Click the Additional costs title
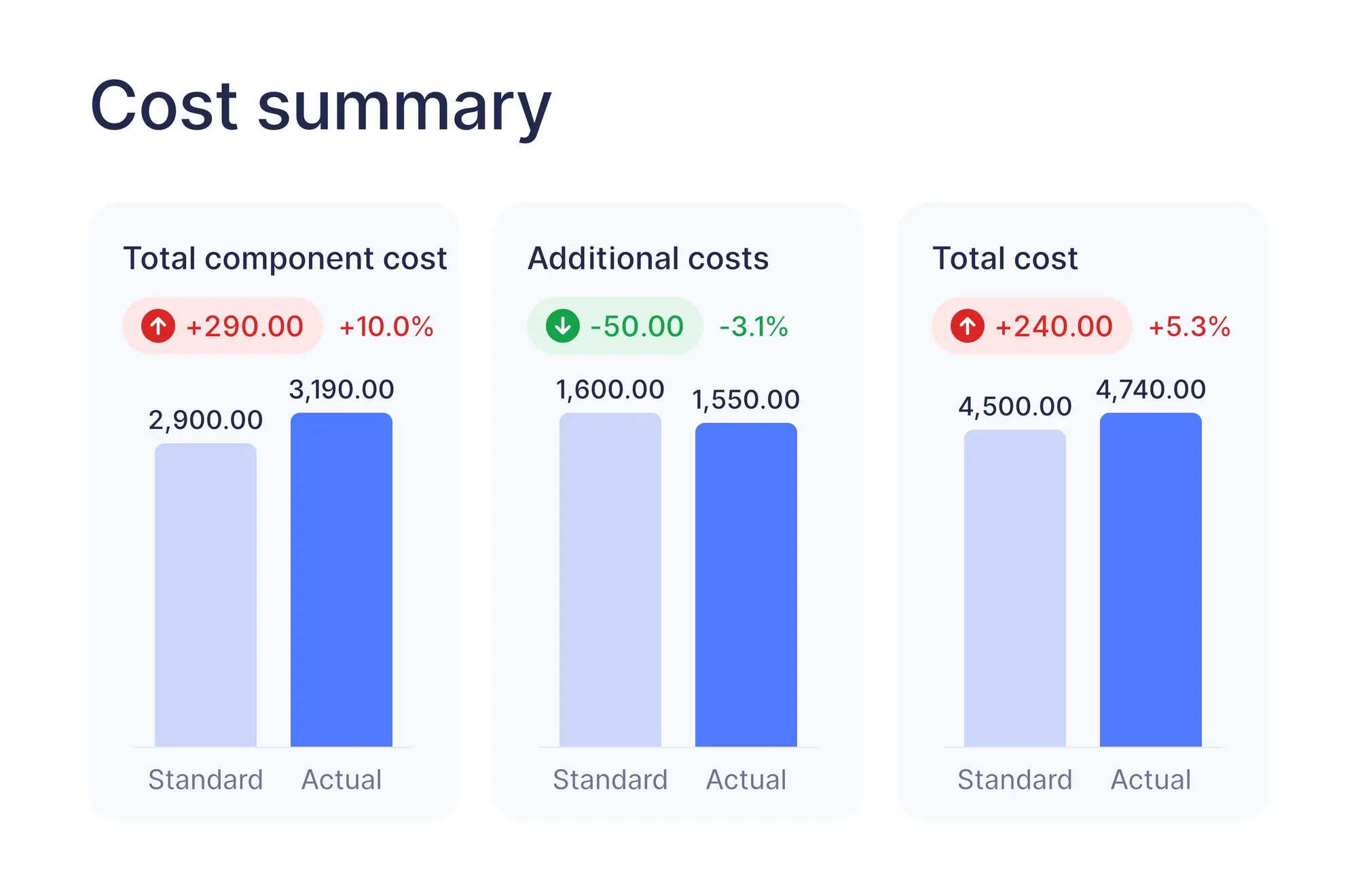Screen dimensions: 1358x896 click(x=648, y=259)
